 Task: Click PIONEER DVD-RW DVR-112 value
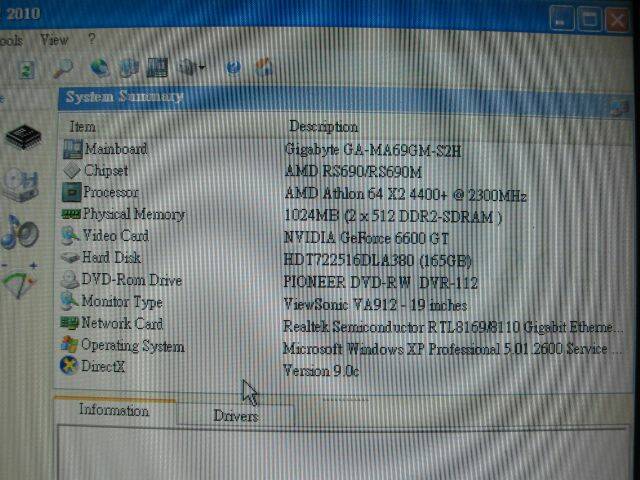click(x=380, y=282)
